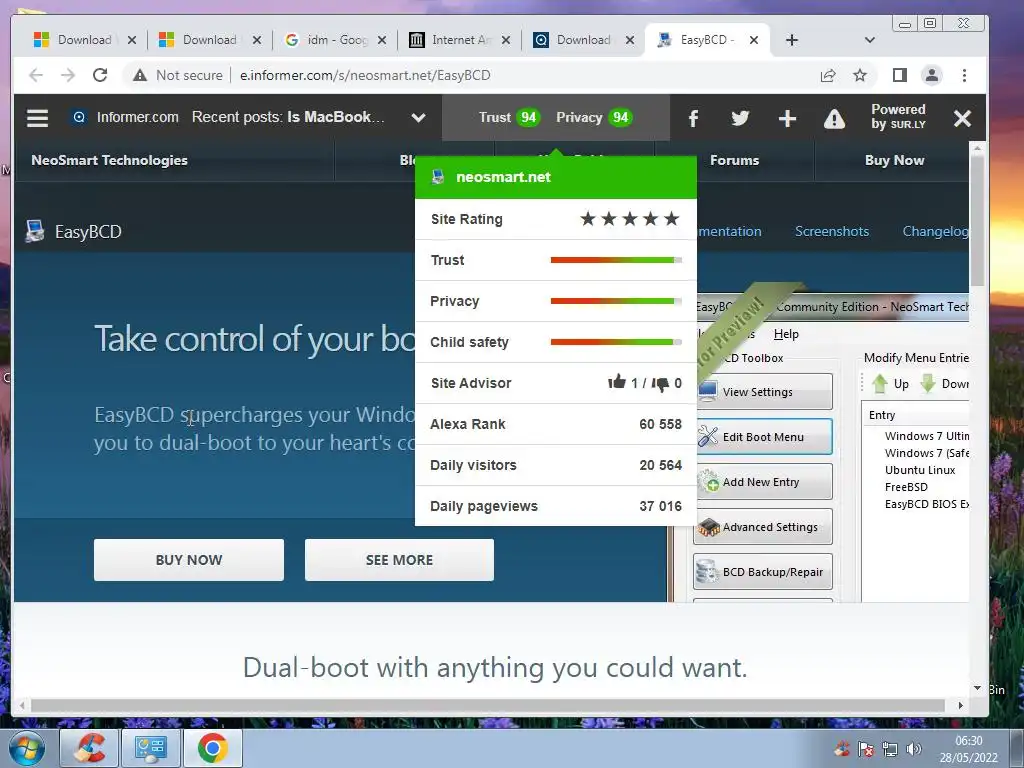Close the EasyBCD tab
Viewport: 1024px width, 768px height.
coord(754,40)
